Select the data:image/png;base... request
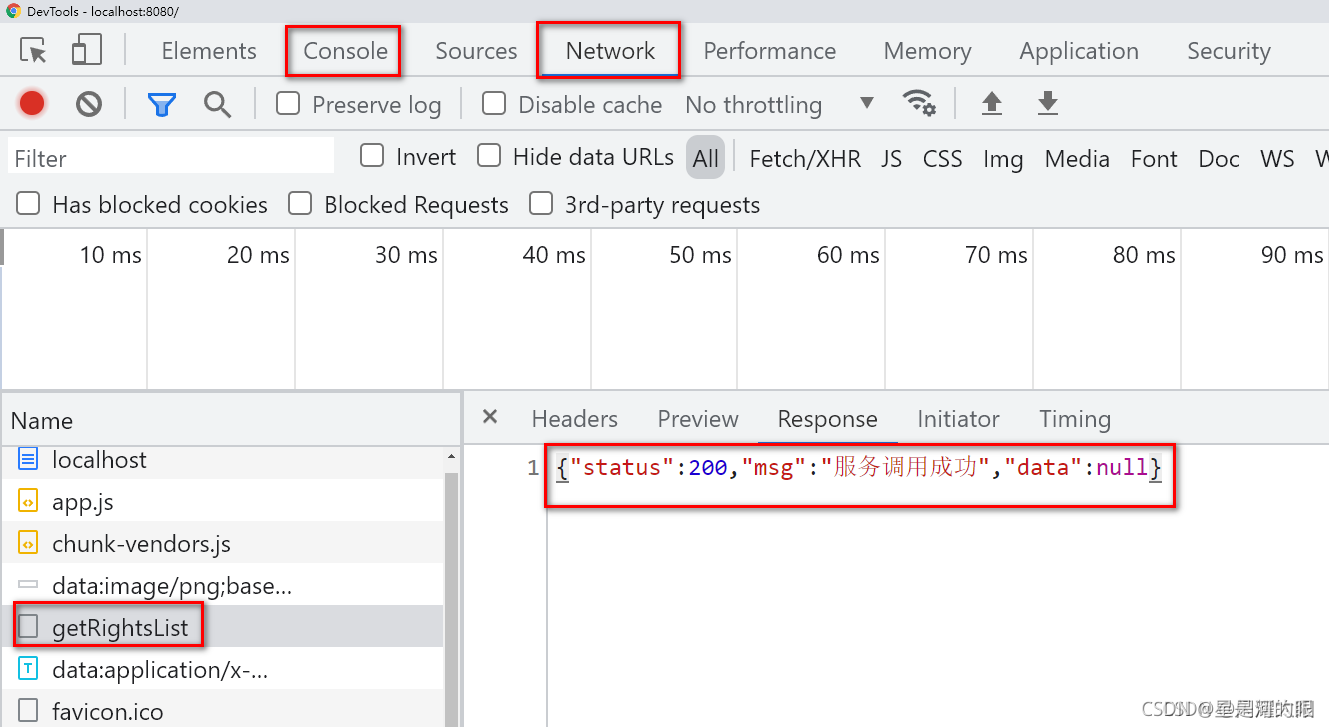The width and height of the screenshot is (1329, 727). (222, 586)
